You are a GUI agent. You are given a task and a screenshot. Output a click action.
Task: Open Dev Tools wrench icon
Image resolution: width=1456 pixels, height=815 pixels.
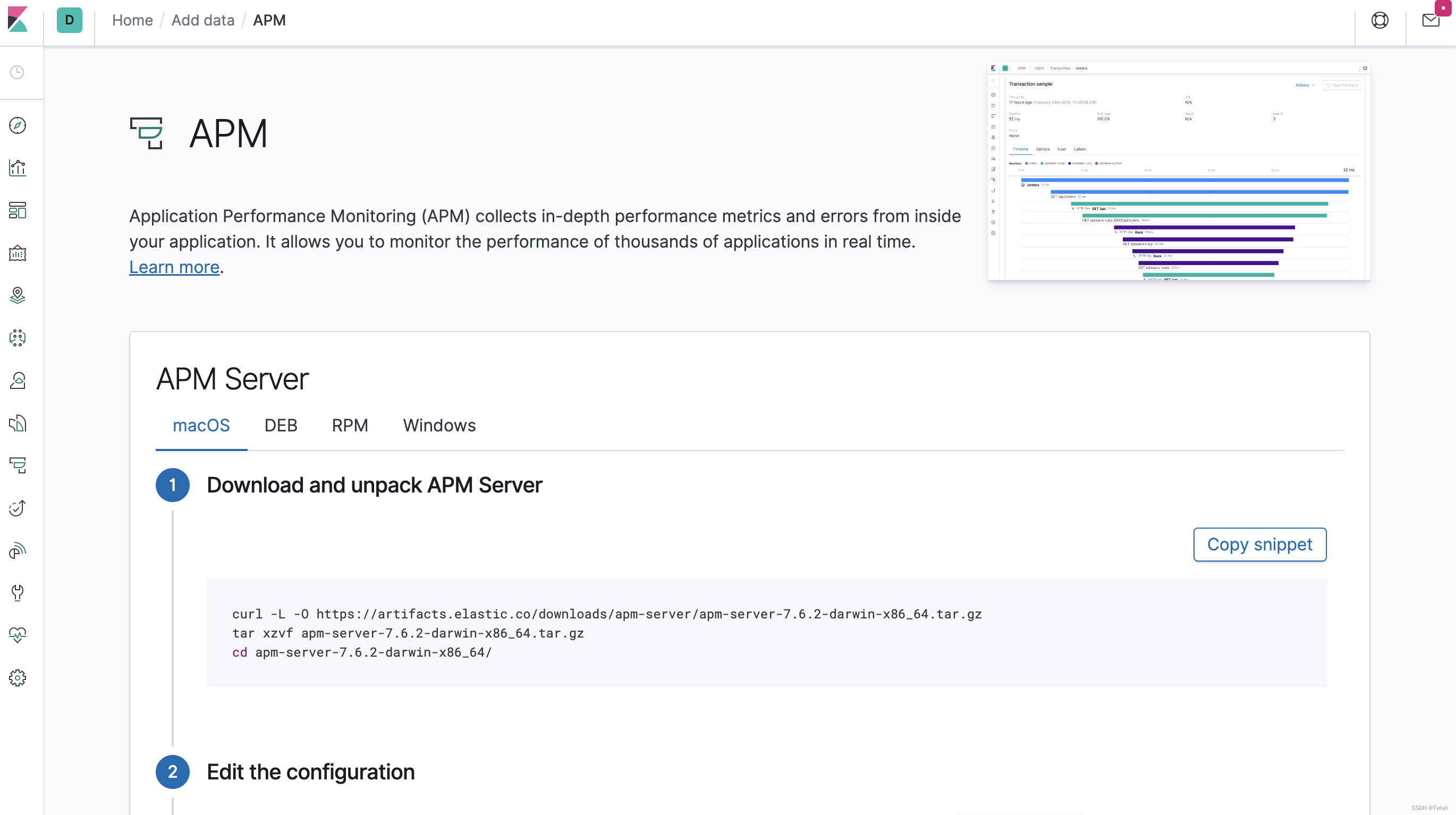18,593
